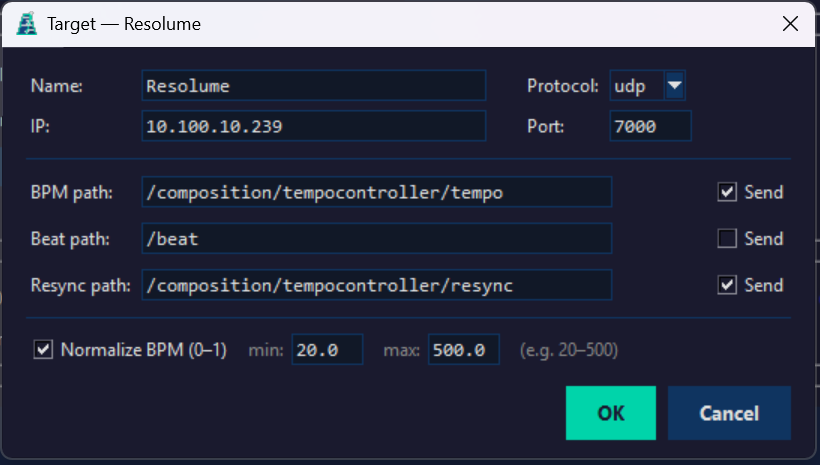Open the Protocol dropdown arrow
Screen dimensions: 820x465
tap(675, 86)
